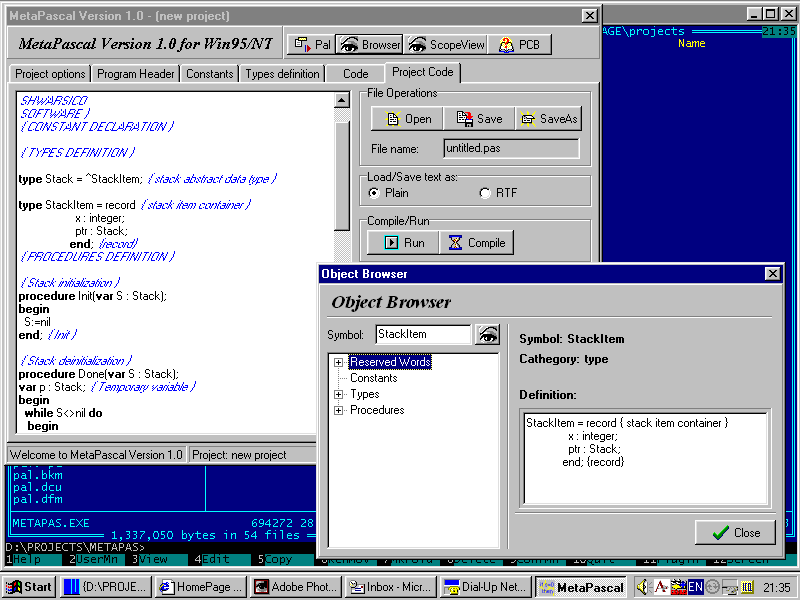Switch to Dial-Up Net... taskbar item
The image size is (800, 600).
[x=486, y=587]
